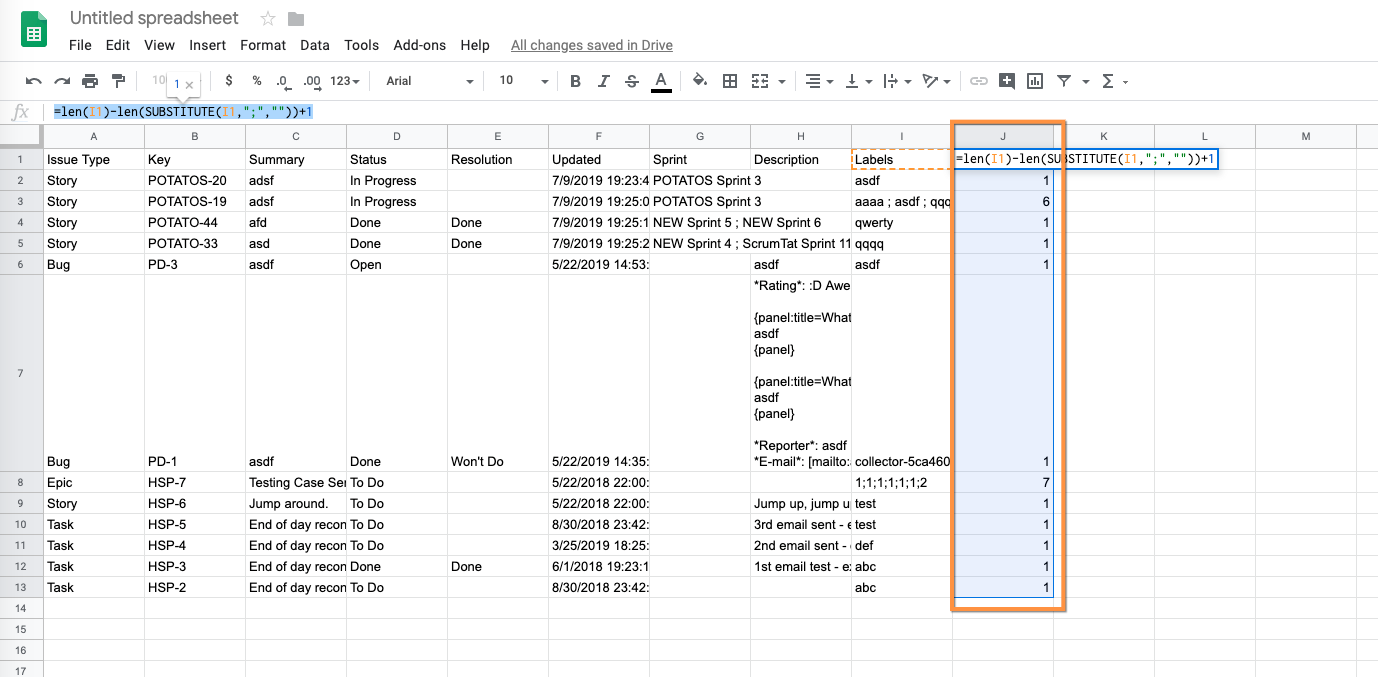This screenshot has width=1378, height=677.
Task: Close the zoom tooltip with X
Action: (189, 86)
